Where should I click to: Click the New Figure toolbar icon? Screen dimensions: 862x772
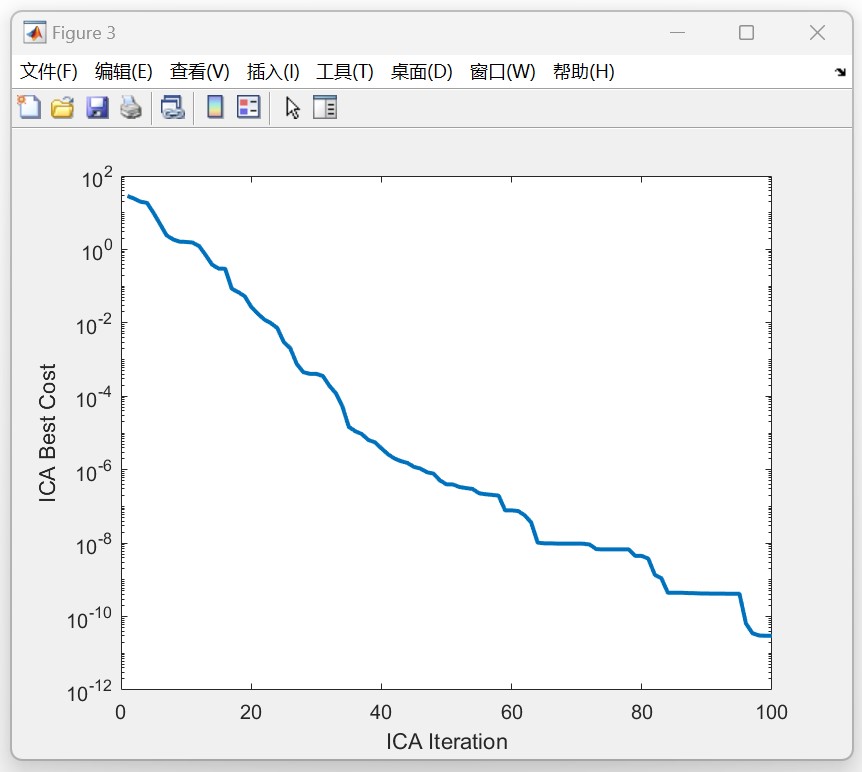click(29, 107)
